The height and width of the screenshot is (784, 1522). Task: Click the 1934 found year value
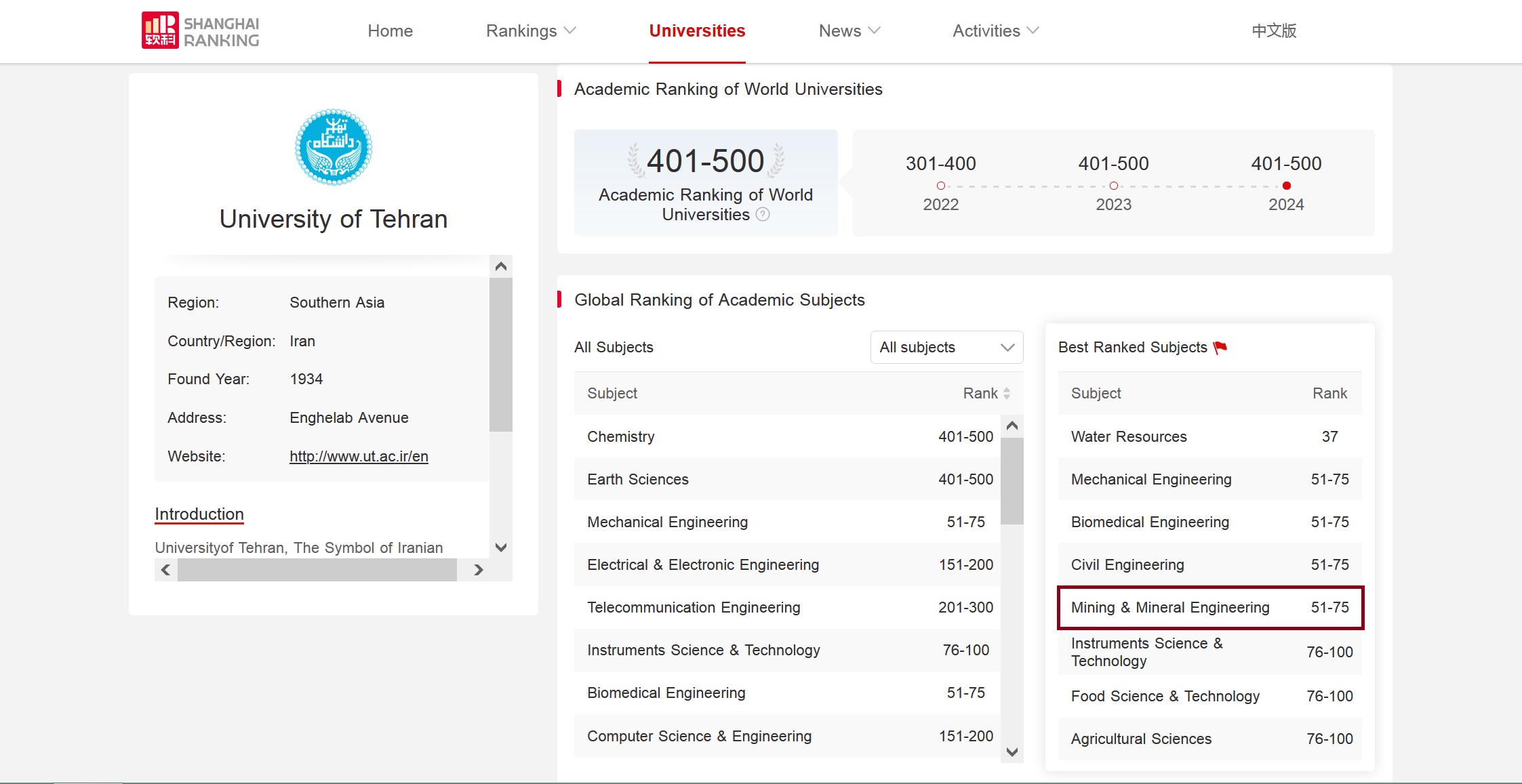pyautogui.click(x=306, y=379)
